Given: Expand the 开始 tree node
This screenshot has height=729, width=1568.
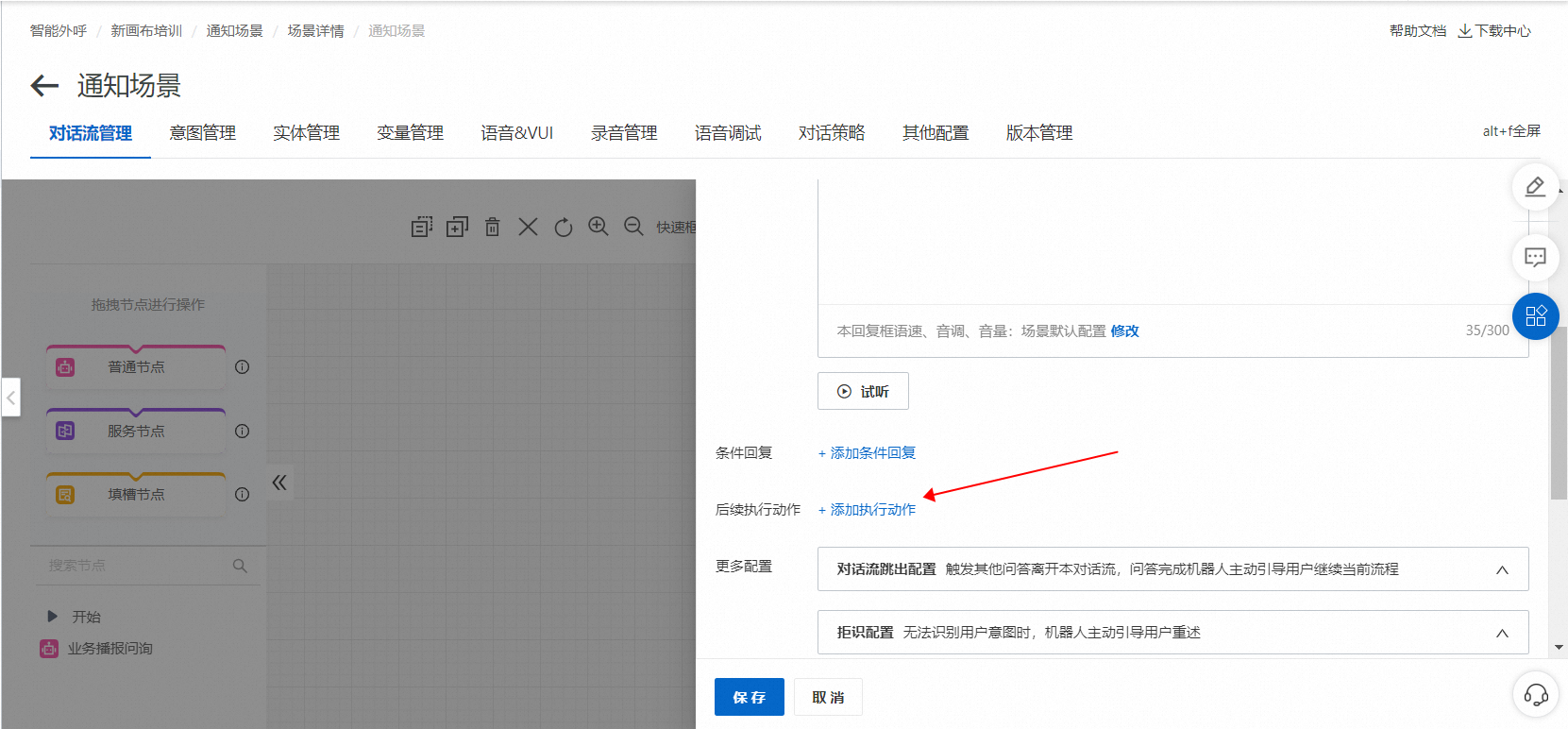Looking at the screenshot, I should [x=53, y=617].
